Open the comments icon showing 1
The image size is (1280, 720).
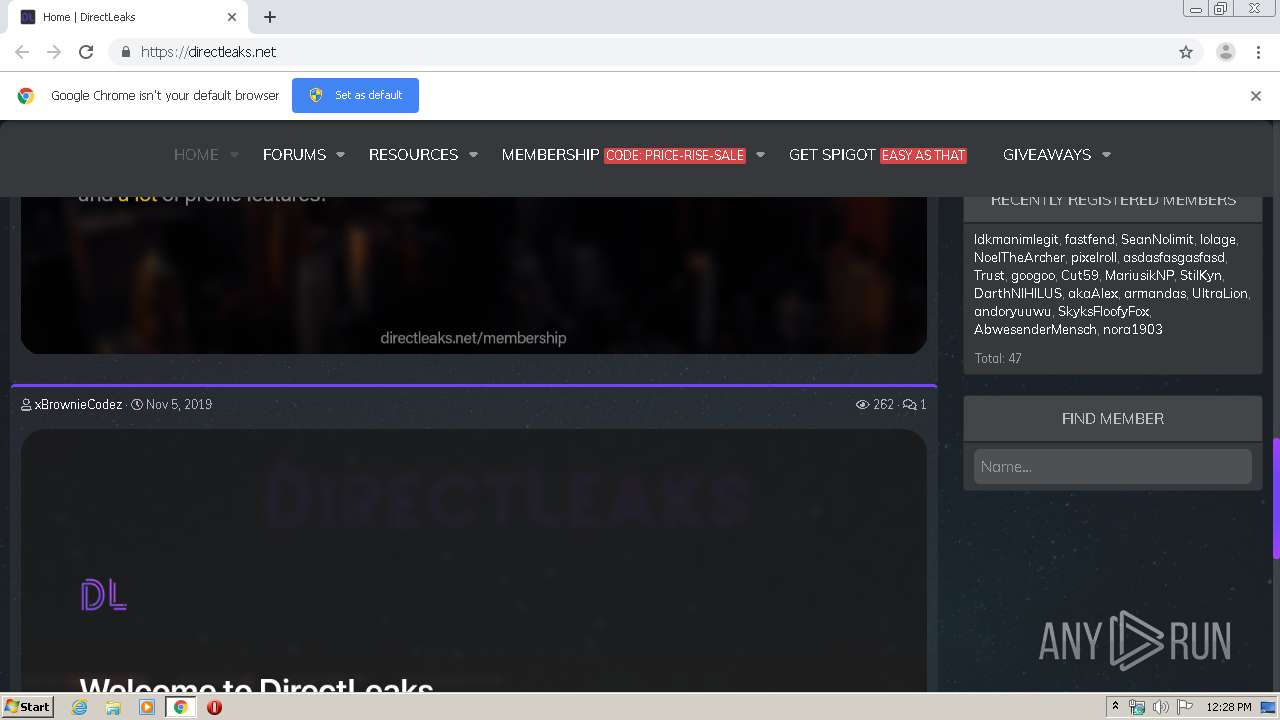[909, 405]
